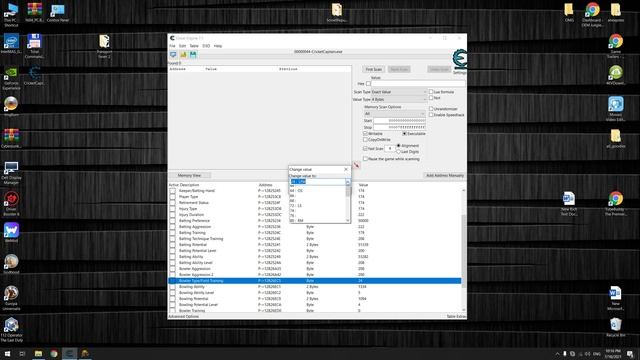Open the process list computer icon
This screenshot has width=640, height=360.
pos(173,54)
